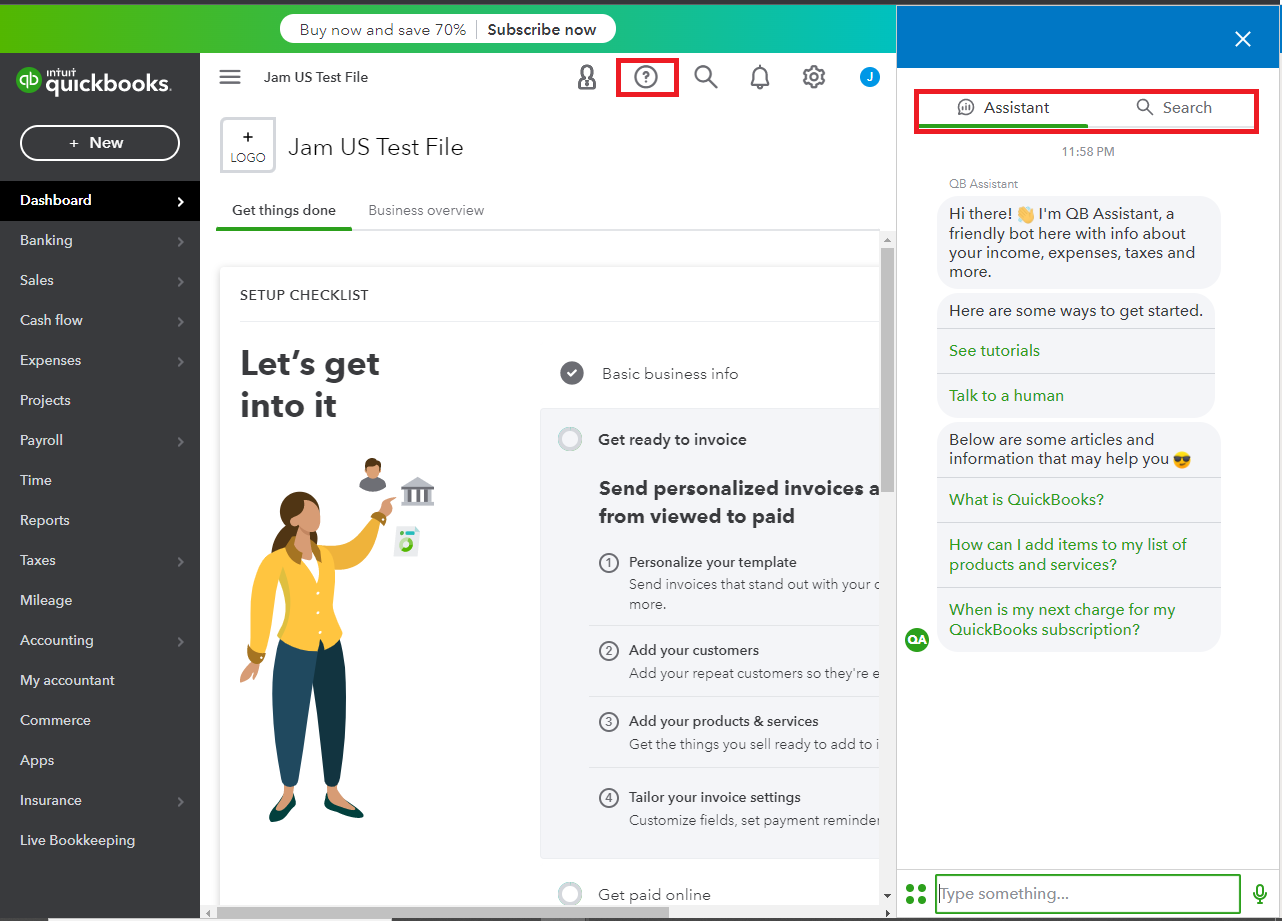Click the user avatar J icon
The width and height of the screenshot is (1282, 921).
(x=869, y=77)
